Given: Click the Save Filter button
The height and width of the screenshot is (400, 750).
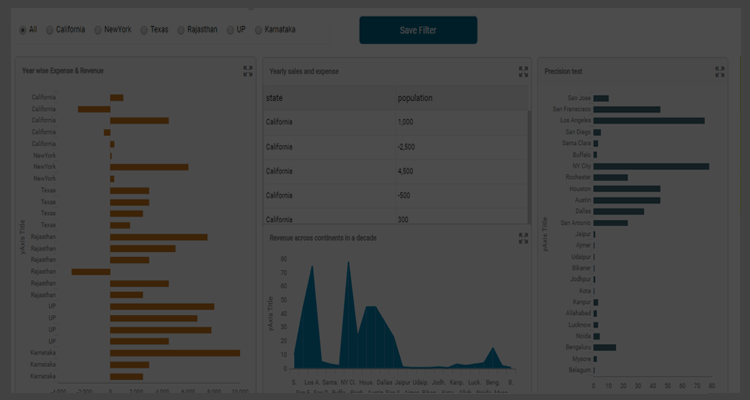Looking at the screenshot, I should [x=418, y=30].
